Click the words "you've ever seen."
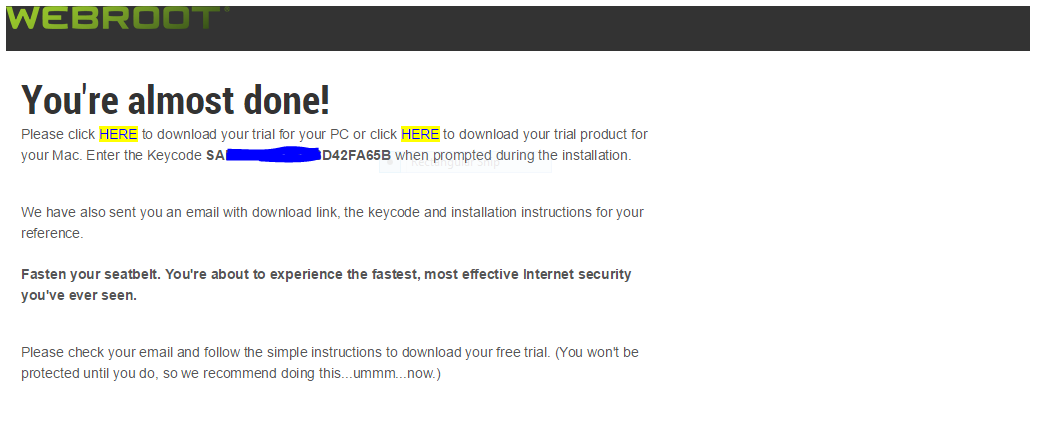 [78, 295]
